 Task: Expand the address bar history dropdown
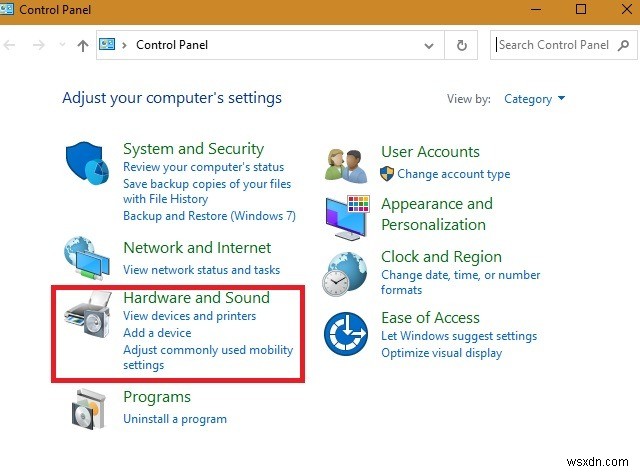pyautogui.click(x=429, y=45)
